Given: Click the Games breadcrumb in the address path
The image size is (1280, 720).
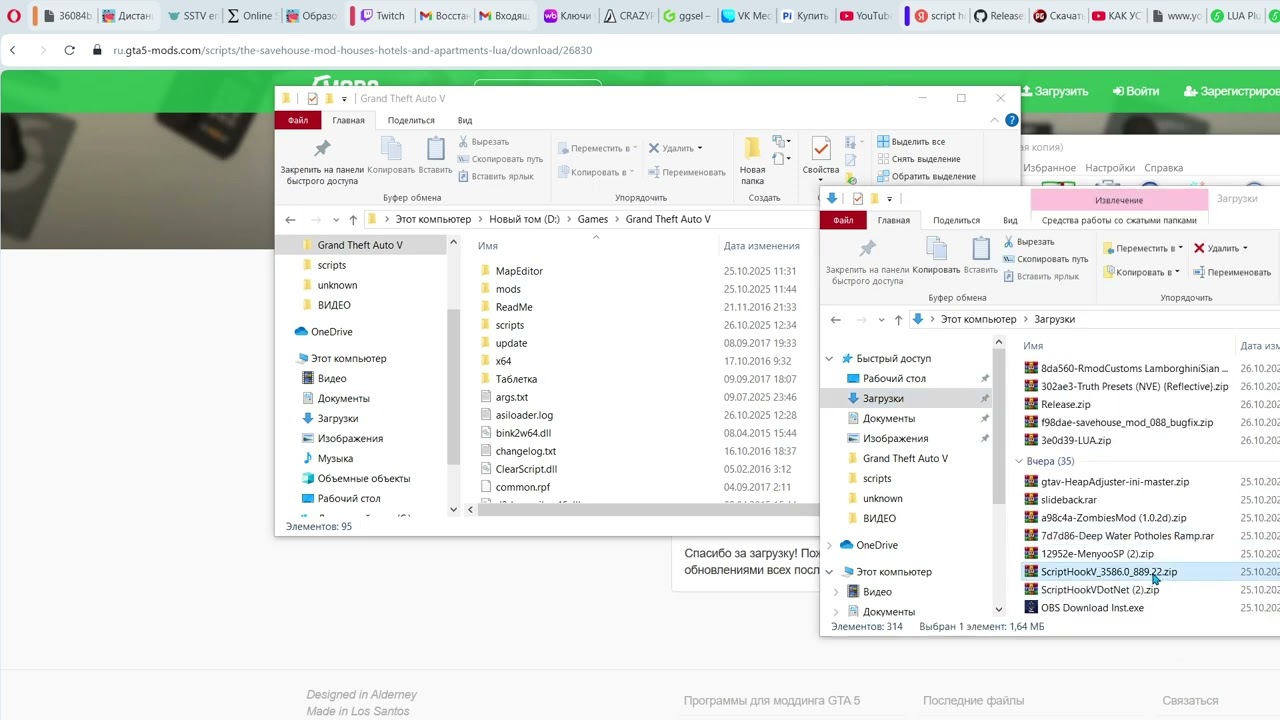Looking at the screenshot, I should (592, 220).
